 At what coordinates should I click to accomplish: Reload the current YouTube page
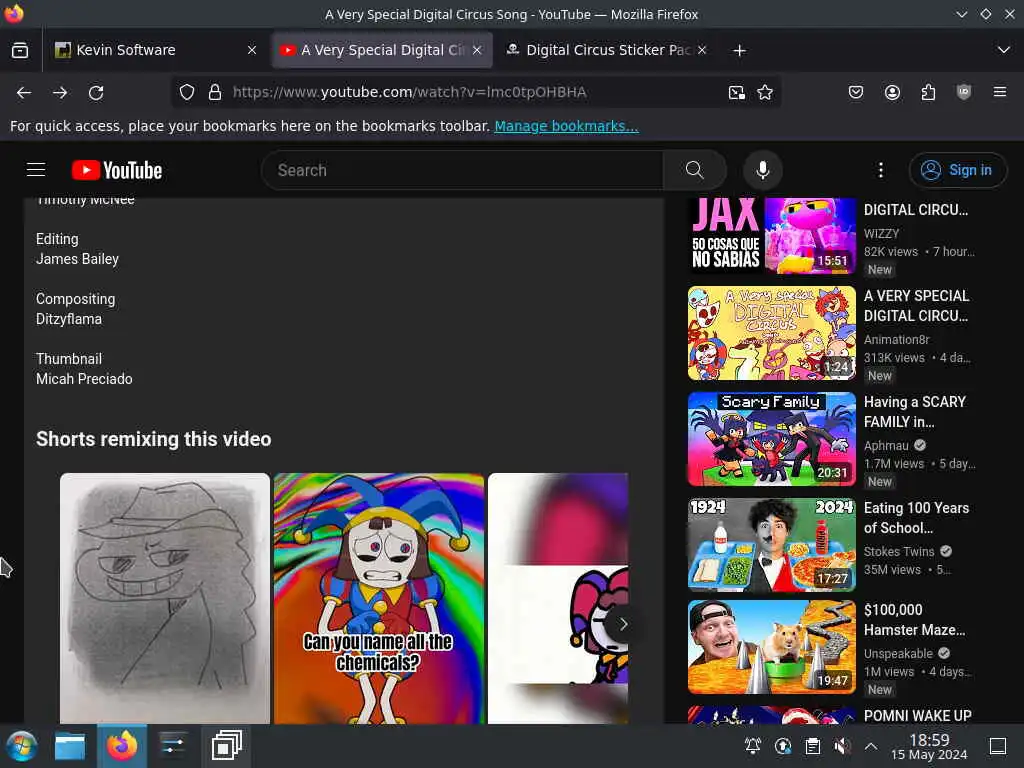pyautogui.click(x=96, y=92)
